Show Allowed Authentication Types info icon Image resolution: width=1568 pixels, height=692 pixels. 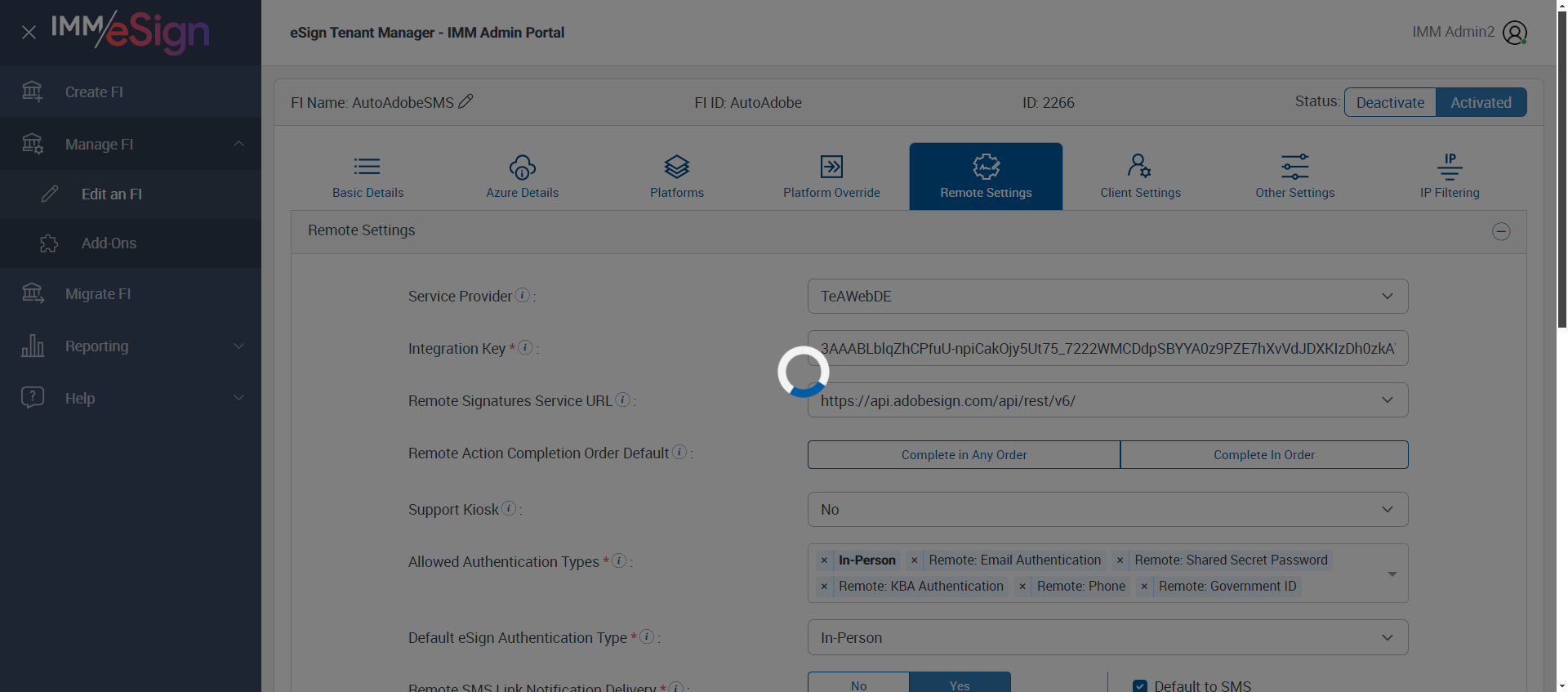pos(620,560)
